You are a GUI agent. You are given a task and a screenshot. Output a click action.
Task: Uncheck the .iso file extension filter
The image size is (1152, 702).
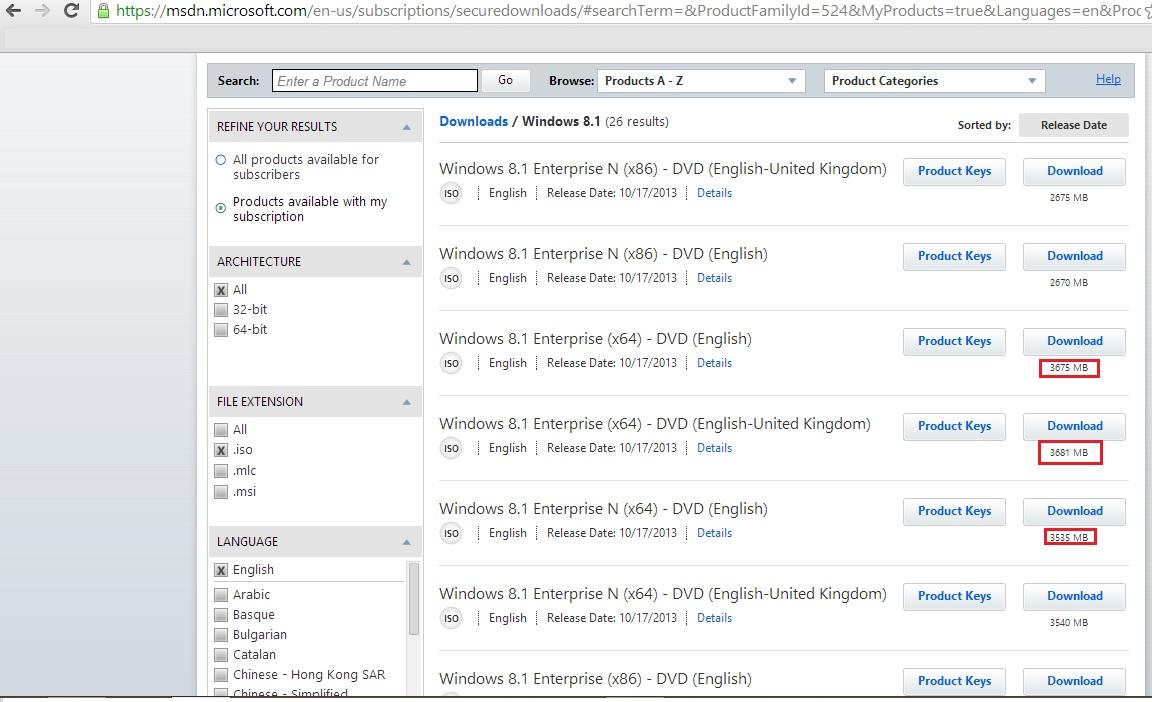pyautogui.click(x=220, y=450)
